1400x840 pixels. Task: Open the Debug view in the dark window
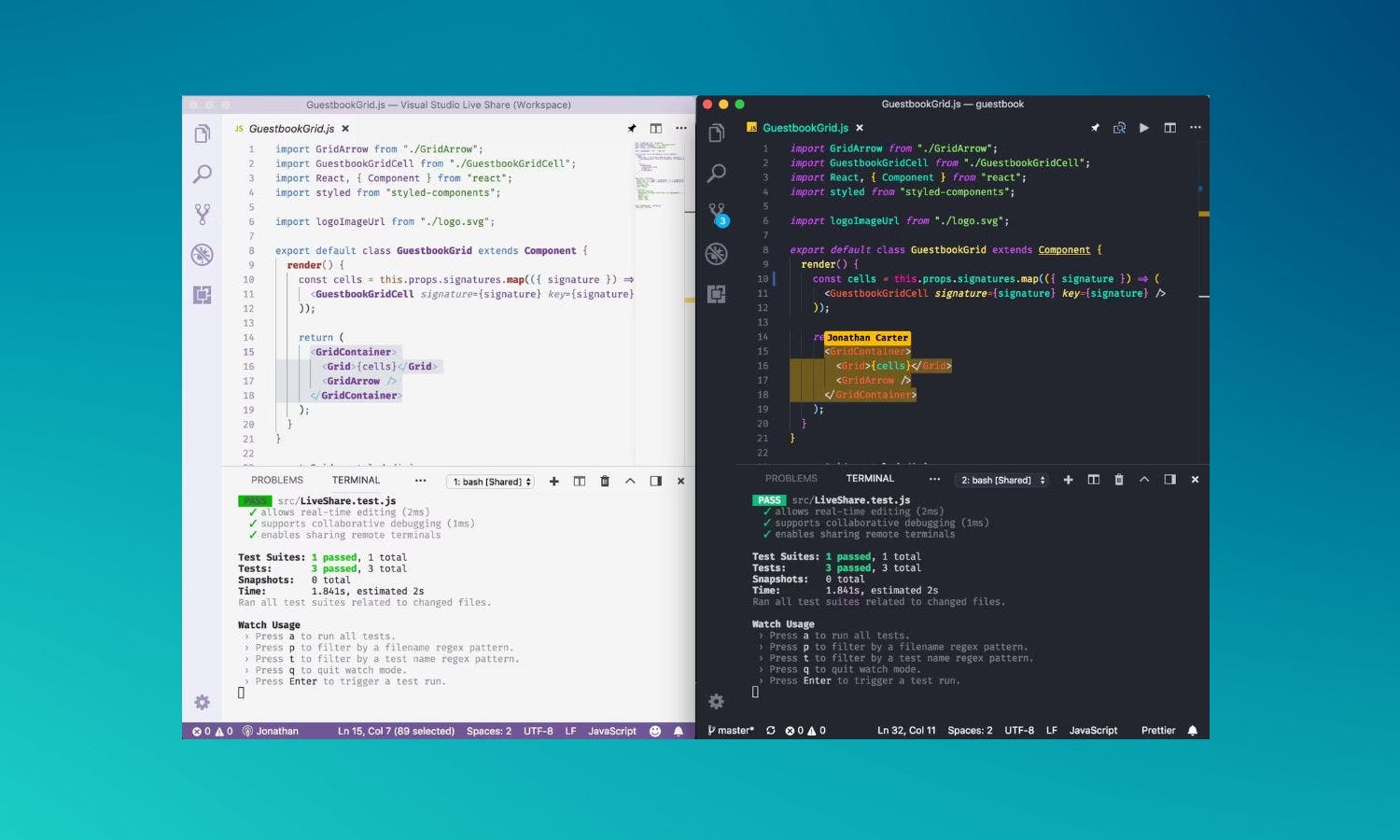pos(716,254)
